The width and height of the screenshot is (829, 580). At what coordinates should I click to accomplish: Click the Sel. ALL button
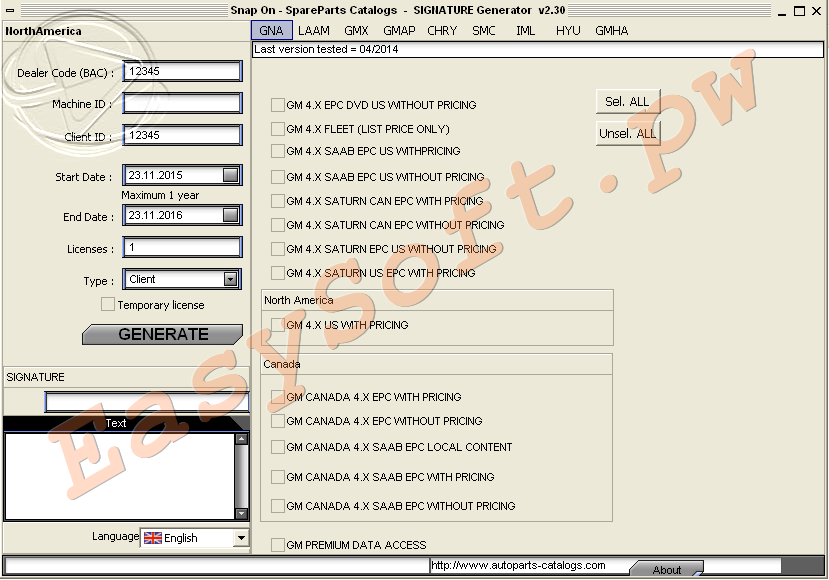pyautogui.click(x=628, y=102)
